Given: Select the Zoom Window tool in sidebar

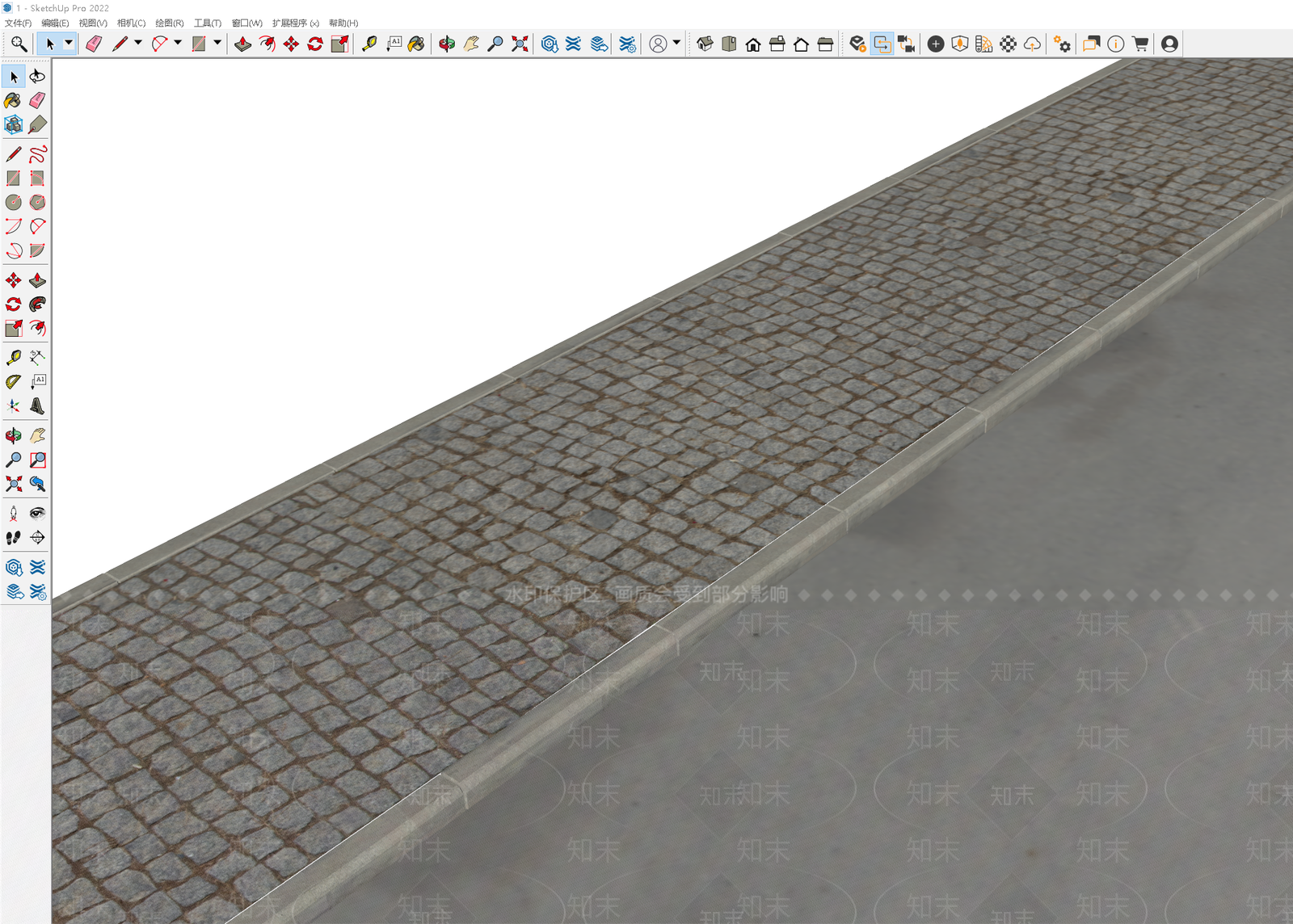Looking at the screenshot, I should 37,460.
